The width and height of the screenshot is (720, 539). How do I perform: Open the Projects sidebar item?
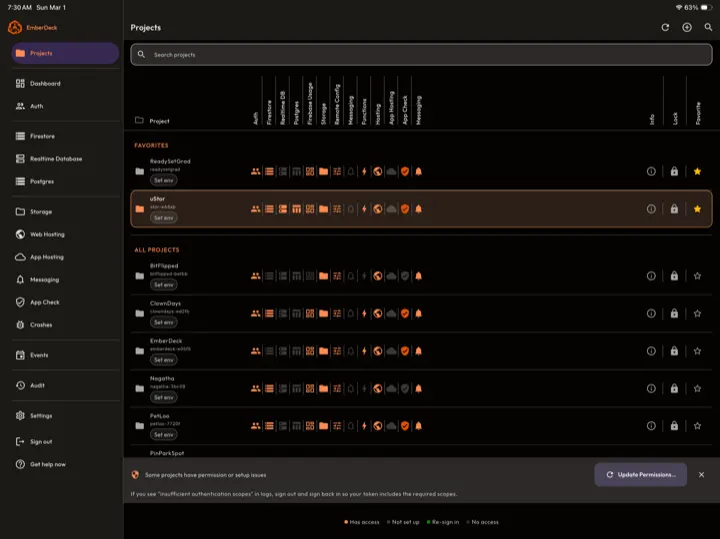point(65,53)
